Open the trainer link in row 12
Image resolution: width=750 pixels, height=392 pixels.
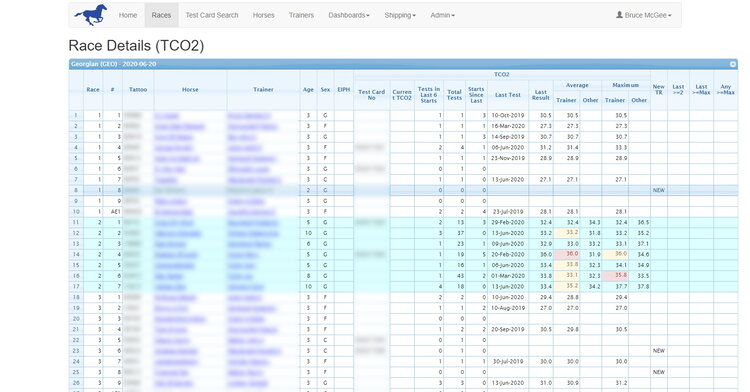(253, 233)
